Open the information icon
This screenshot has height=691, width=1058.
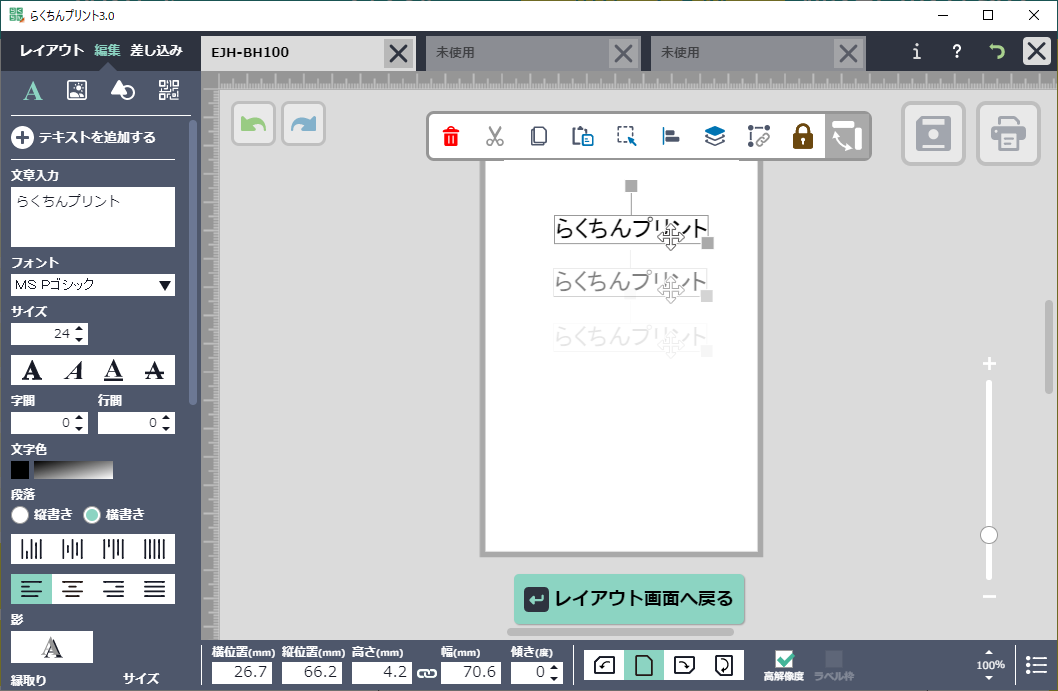pos(916,52)
